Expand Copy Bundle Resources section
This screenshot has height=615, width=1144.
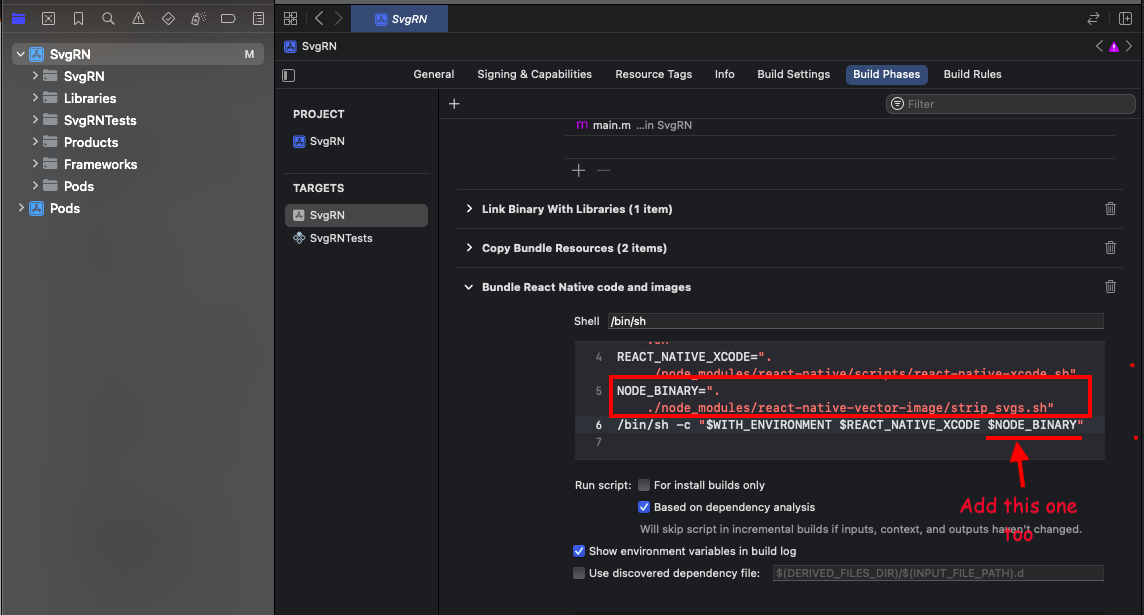click(469, 248)
